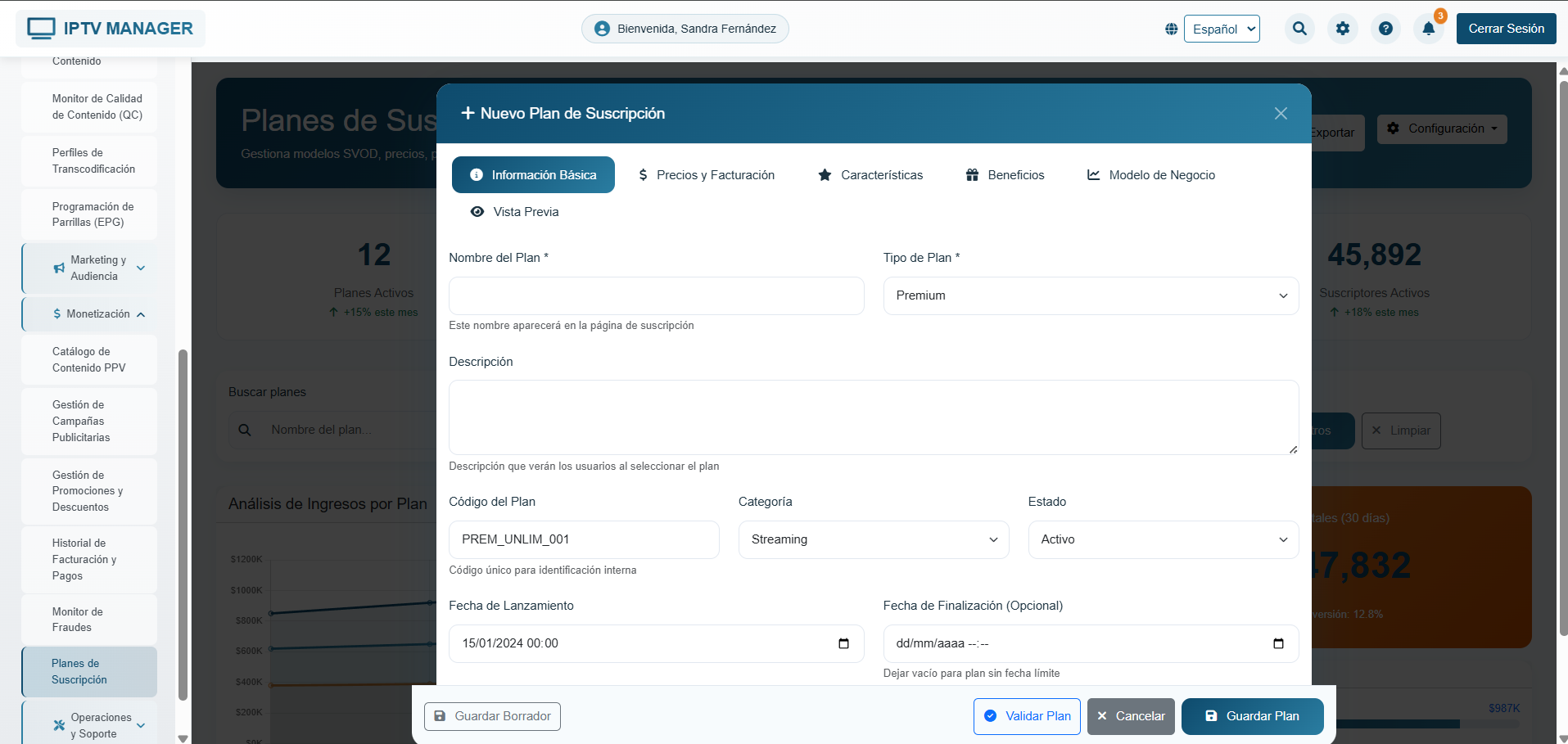Open the notifications bell with 3 alerts
Viewport: 1568px width, 744px height.
coord(1429,28)
